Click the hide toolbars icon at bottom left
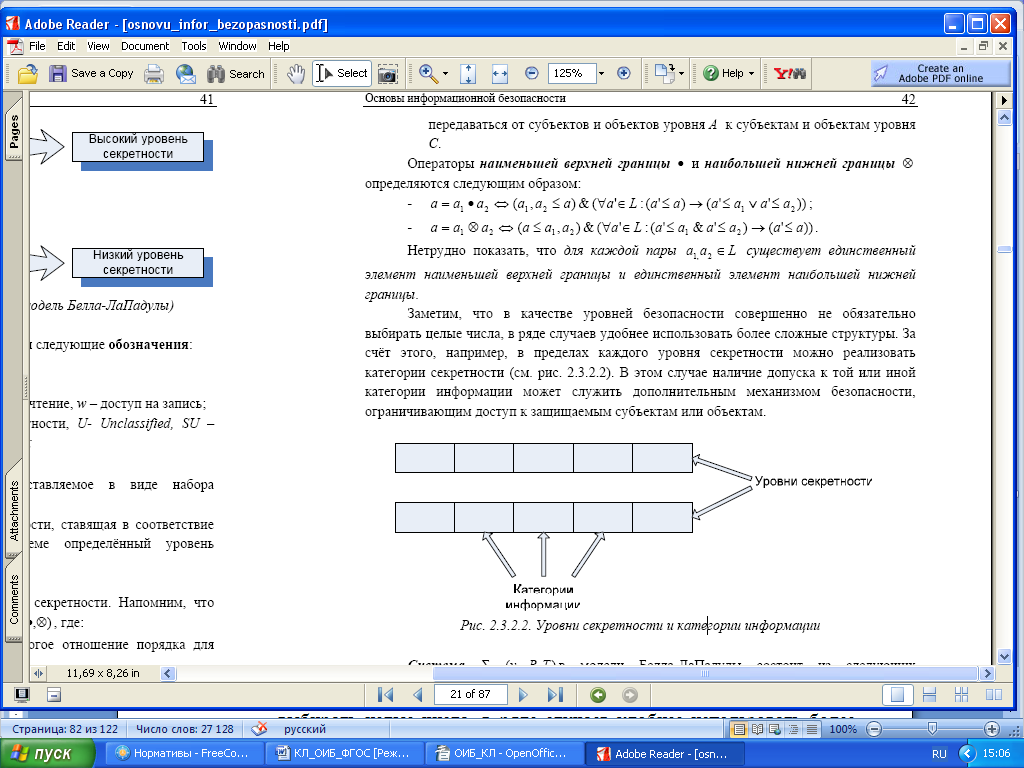The width and height of the screenshot is (1024, 768). (55, 695)
